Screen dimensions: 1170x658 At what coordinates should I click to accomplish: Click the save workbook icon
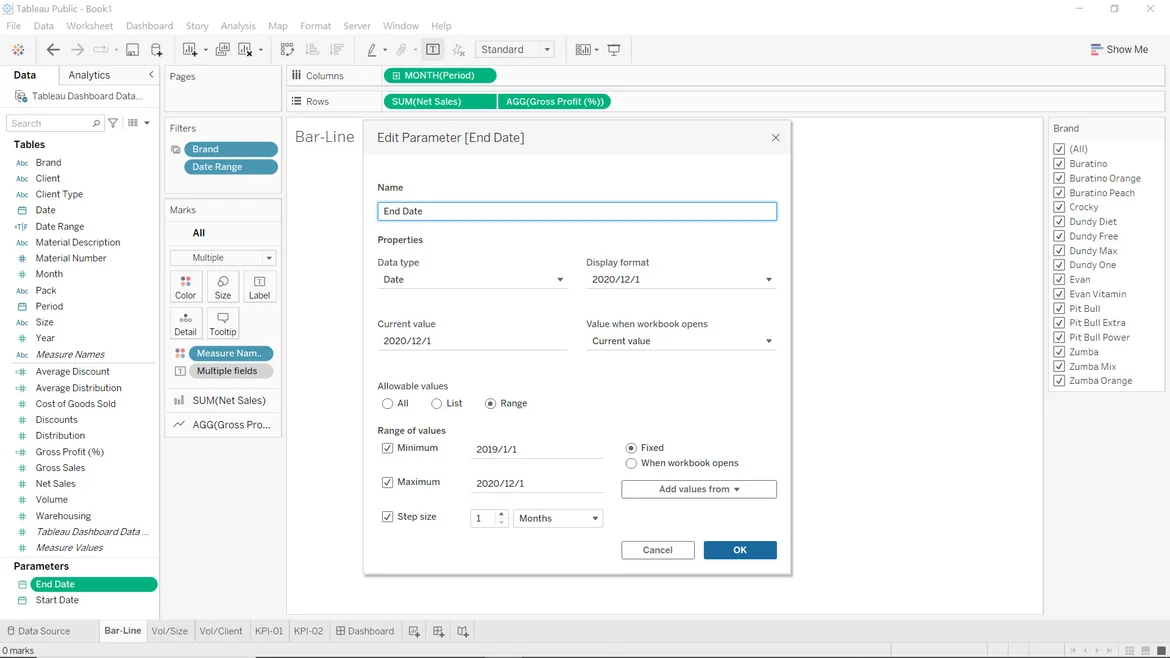(x=132, y=50)
